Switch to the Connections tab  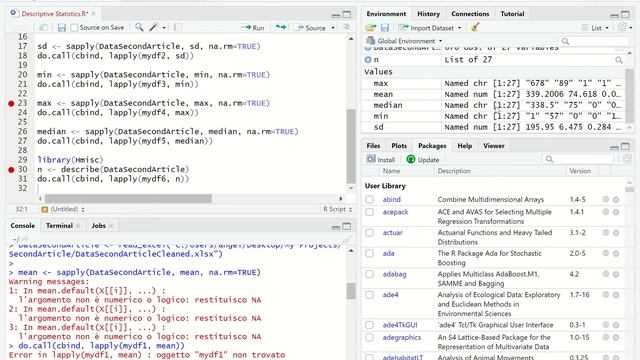470,14
